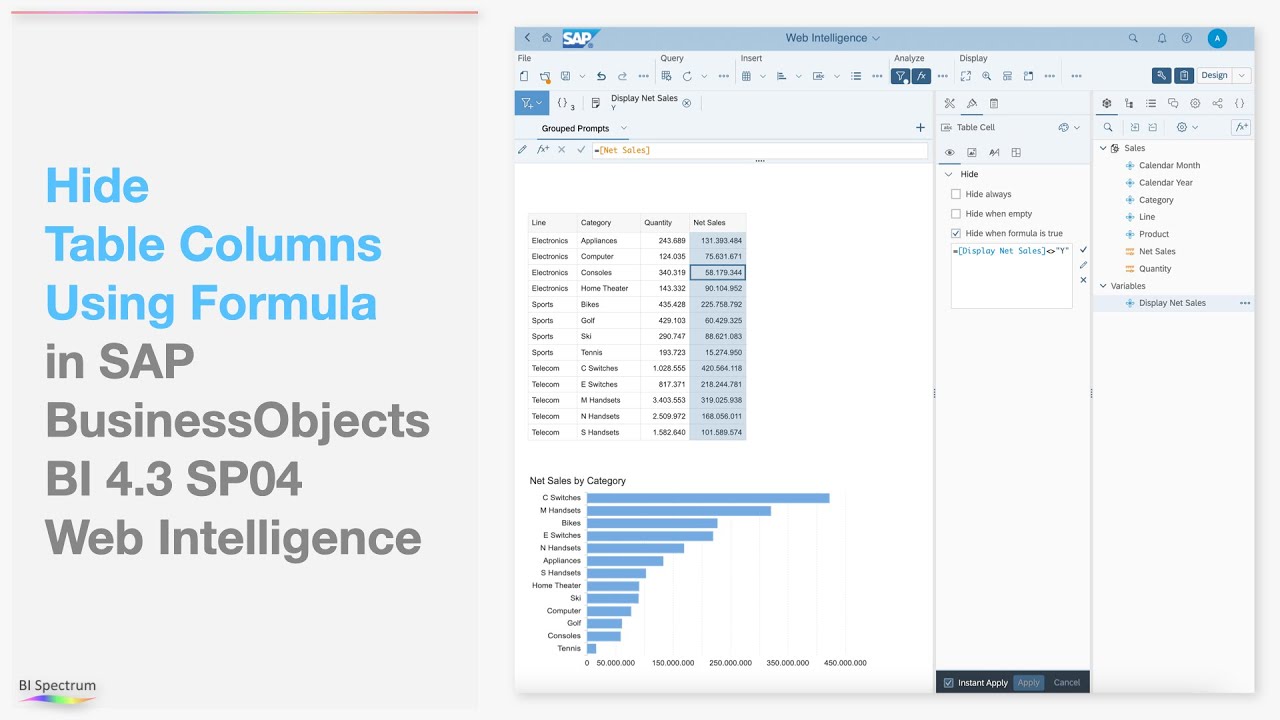Go back using the header back arrow
This screenshot has width=1280, height=720.
click(x=527, y=38)
